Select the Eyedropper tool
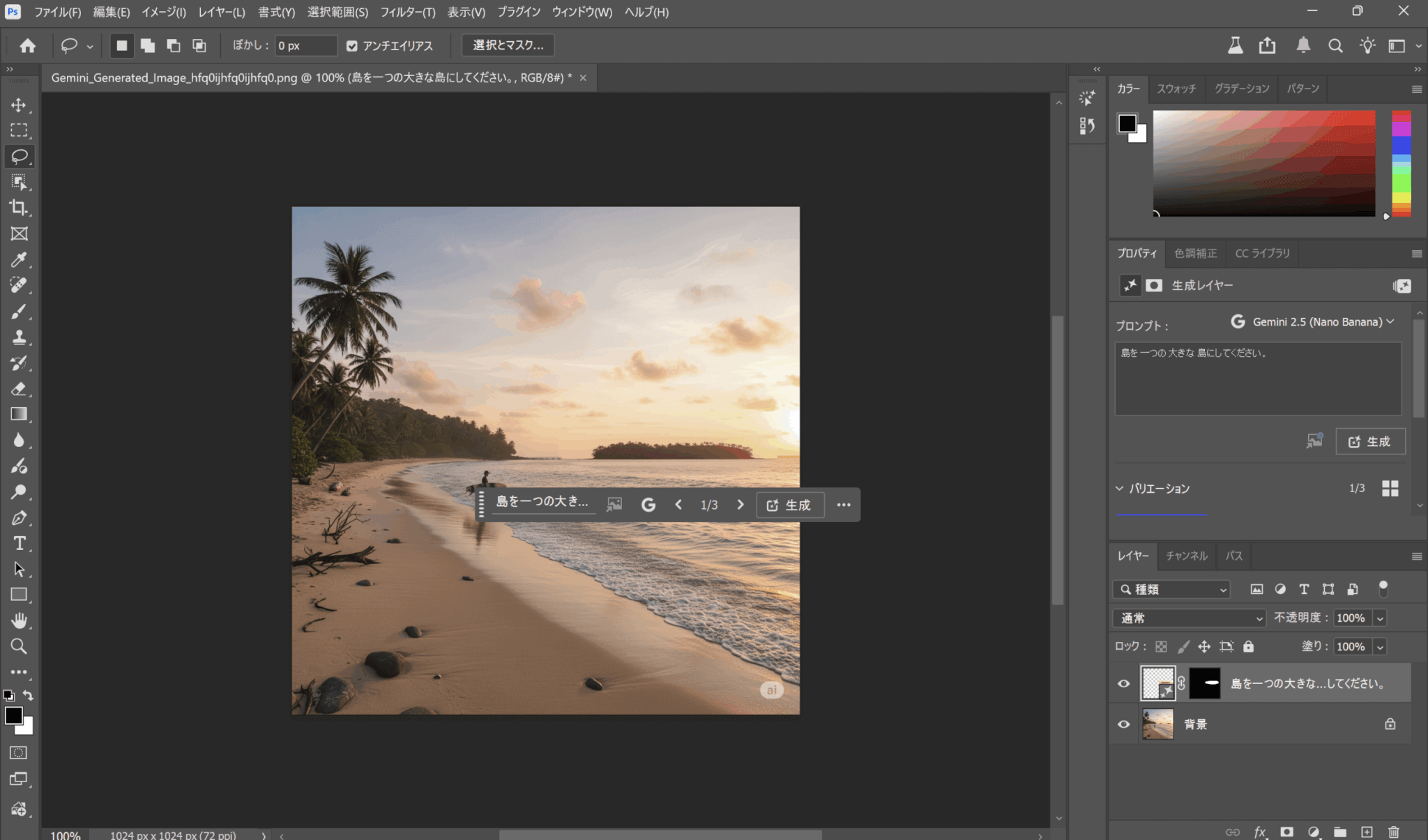The image size is (1428, 840). (x=19, y=259)
